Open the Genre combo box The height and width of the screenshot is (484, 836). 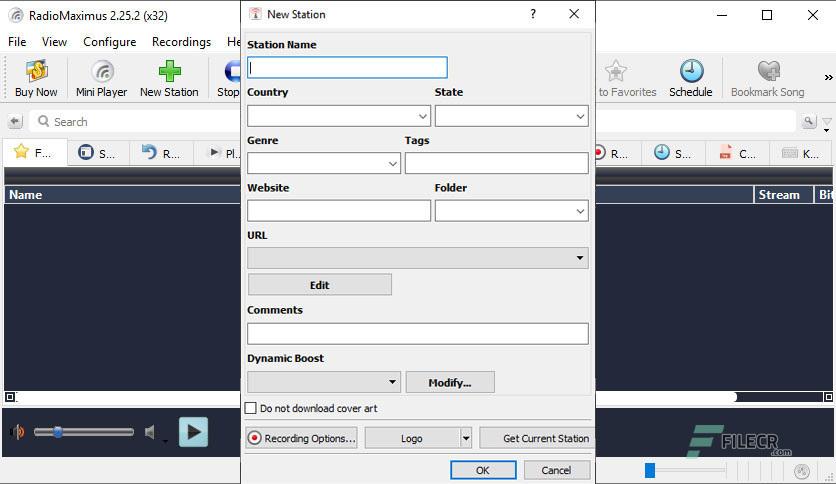[324, 163]
